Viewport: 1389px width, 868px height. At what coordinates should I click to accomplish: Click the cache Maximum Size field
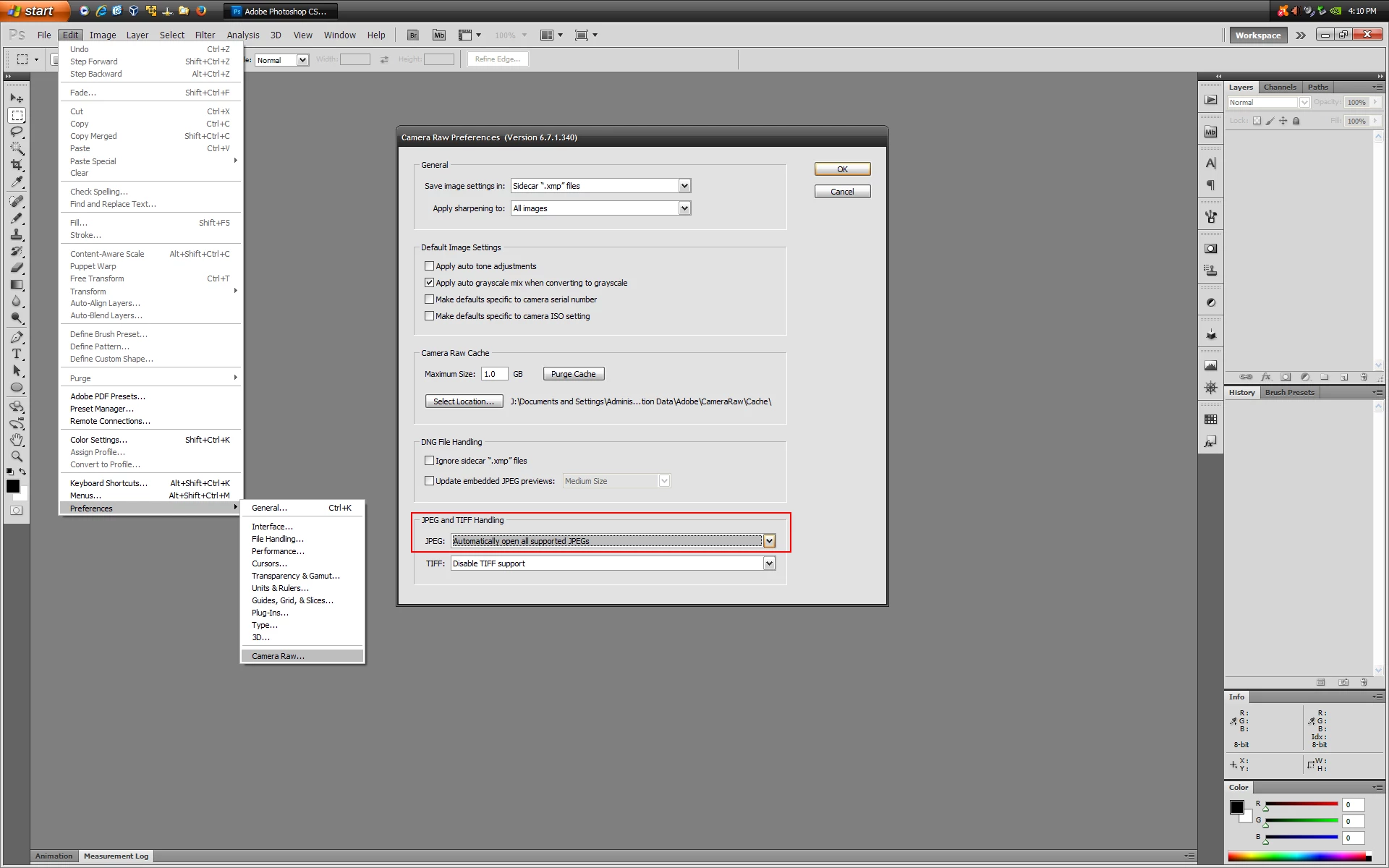494,374
